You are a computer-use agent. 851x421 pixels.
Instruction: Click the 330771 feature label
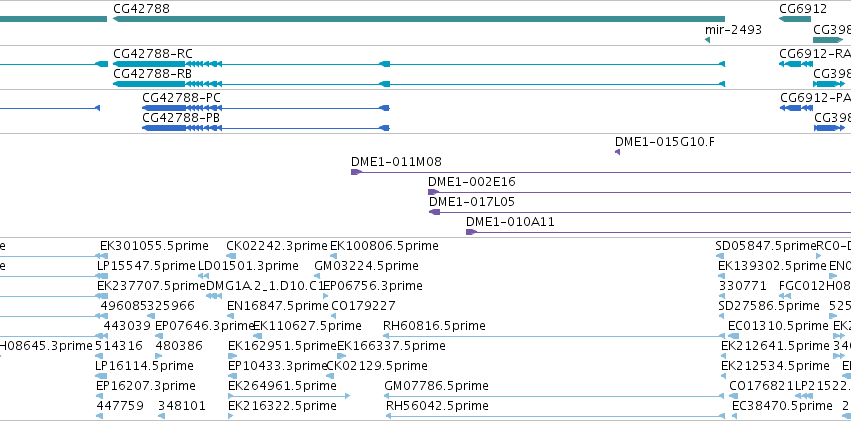[742, 285]
